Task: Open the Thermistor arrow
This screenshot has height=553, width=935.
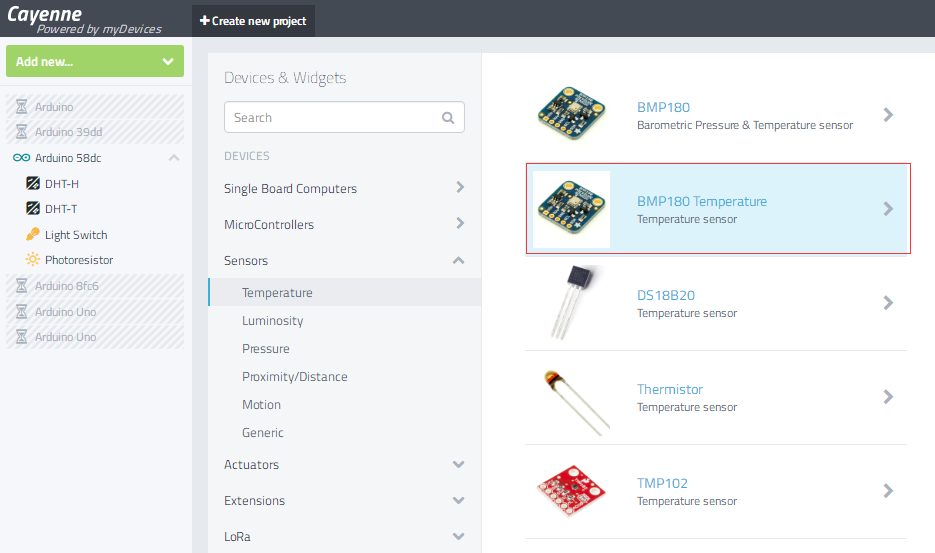Action: 888,397
